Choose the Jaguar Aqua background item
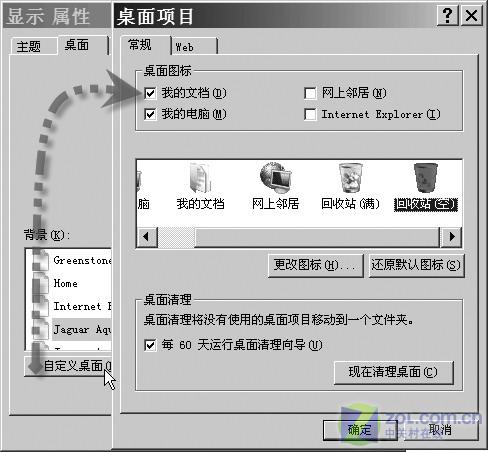 tap(82, 330)
